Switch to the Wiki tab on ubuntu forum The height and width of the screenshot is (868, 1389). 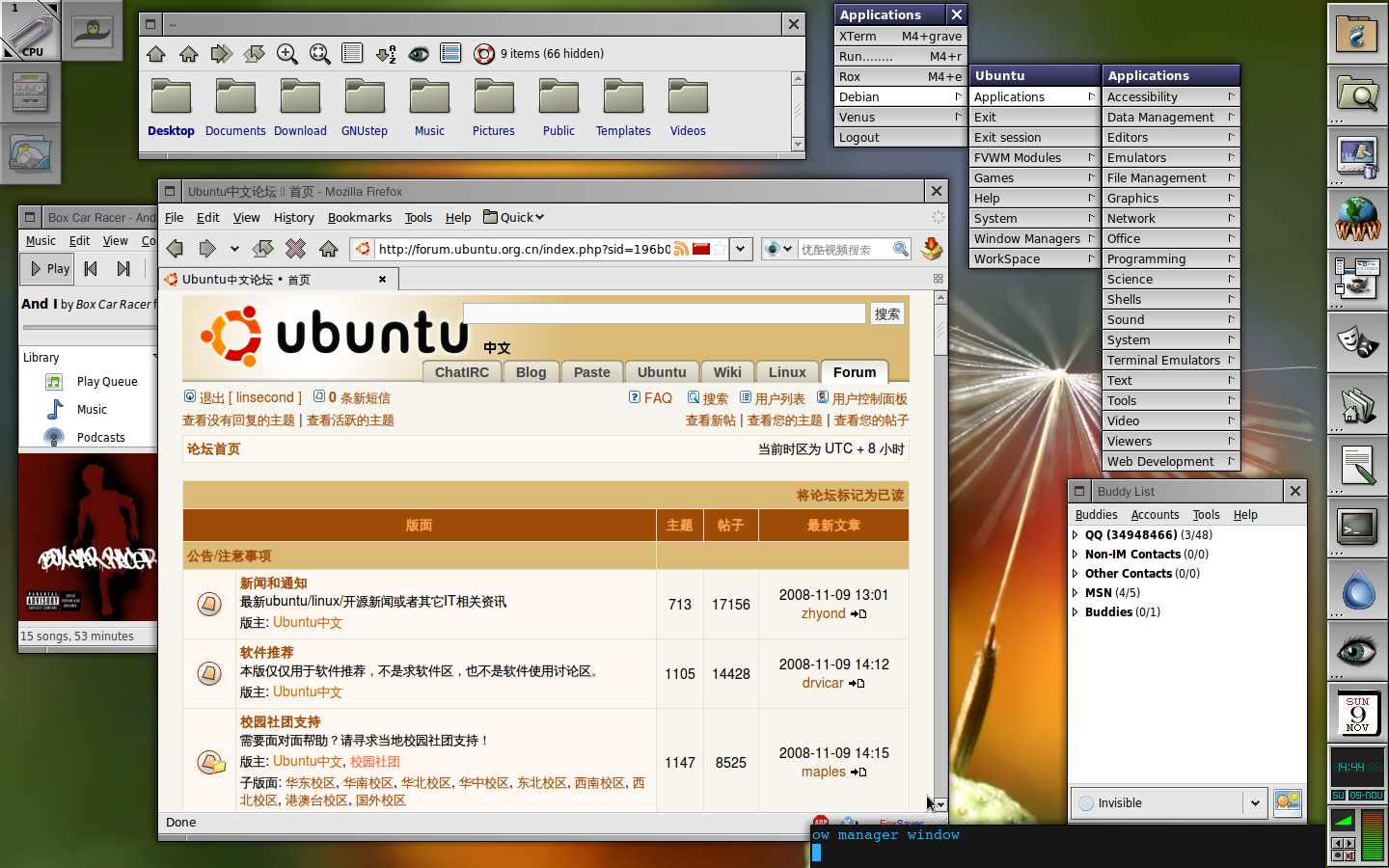(x=727, y=372)
